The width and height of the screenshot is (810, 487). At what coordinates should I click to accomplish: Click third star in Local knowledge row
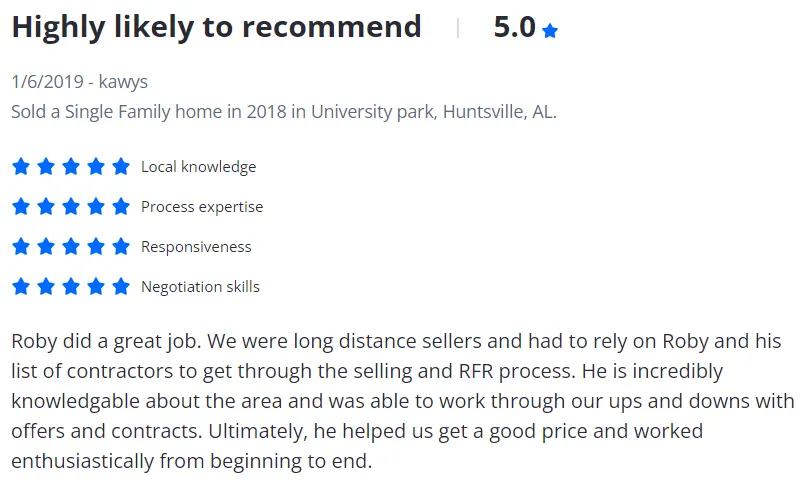(71, 167)
